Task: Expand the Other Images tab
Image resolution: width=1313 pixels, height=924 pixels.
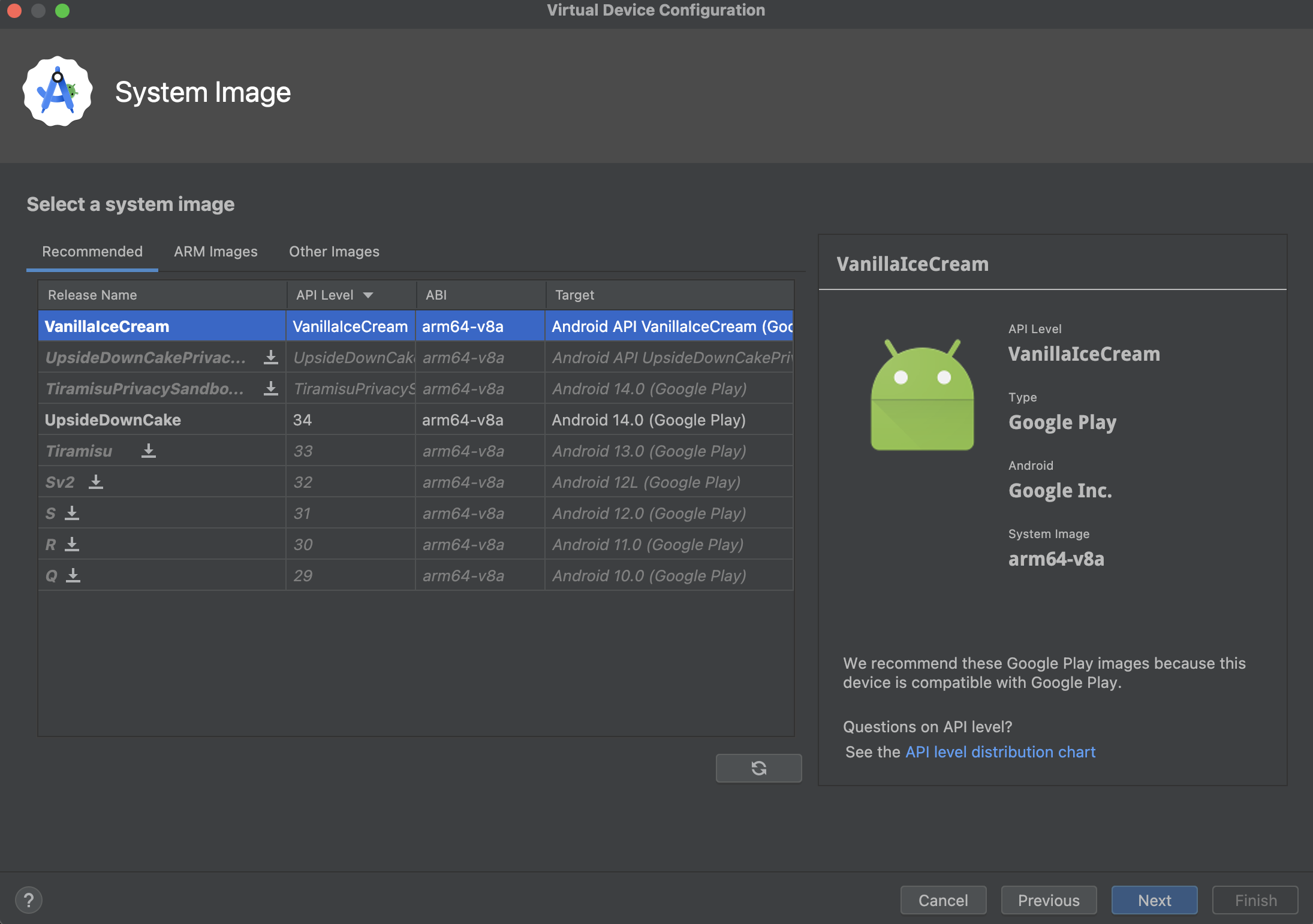Action: (334, 251)
